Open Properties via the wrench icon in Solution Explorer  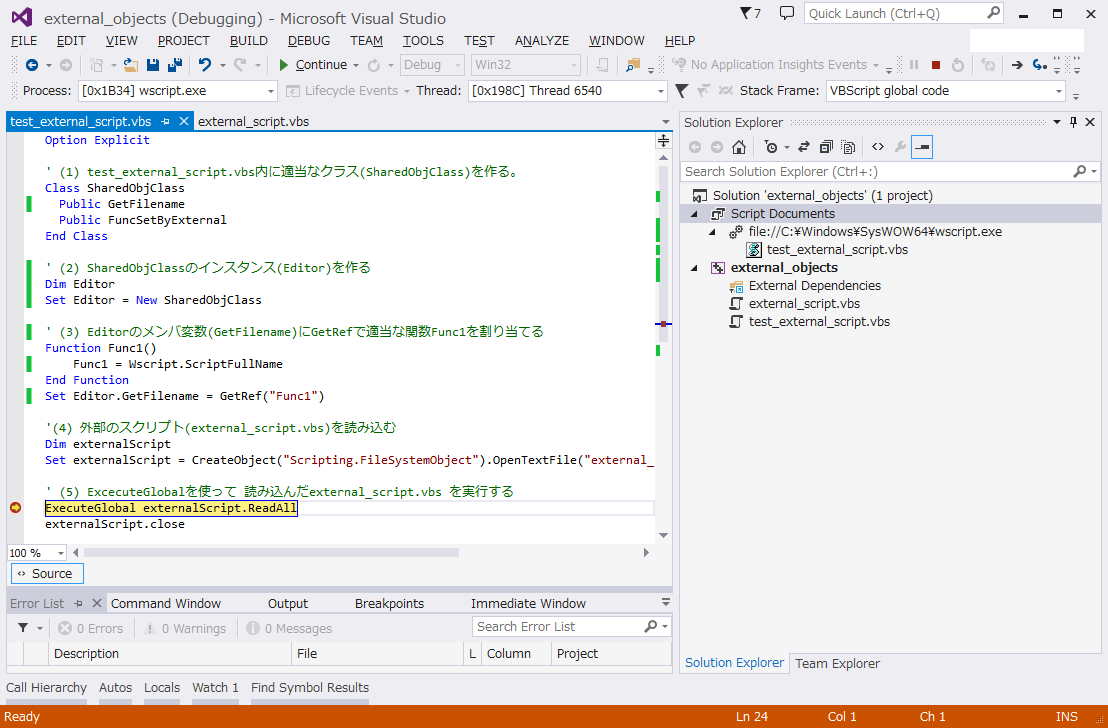click(x=900, y=147)
